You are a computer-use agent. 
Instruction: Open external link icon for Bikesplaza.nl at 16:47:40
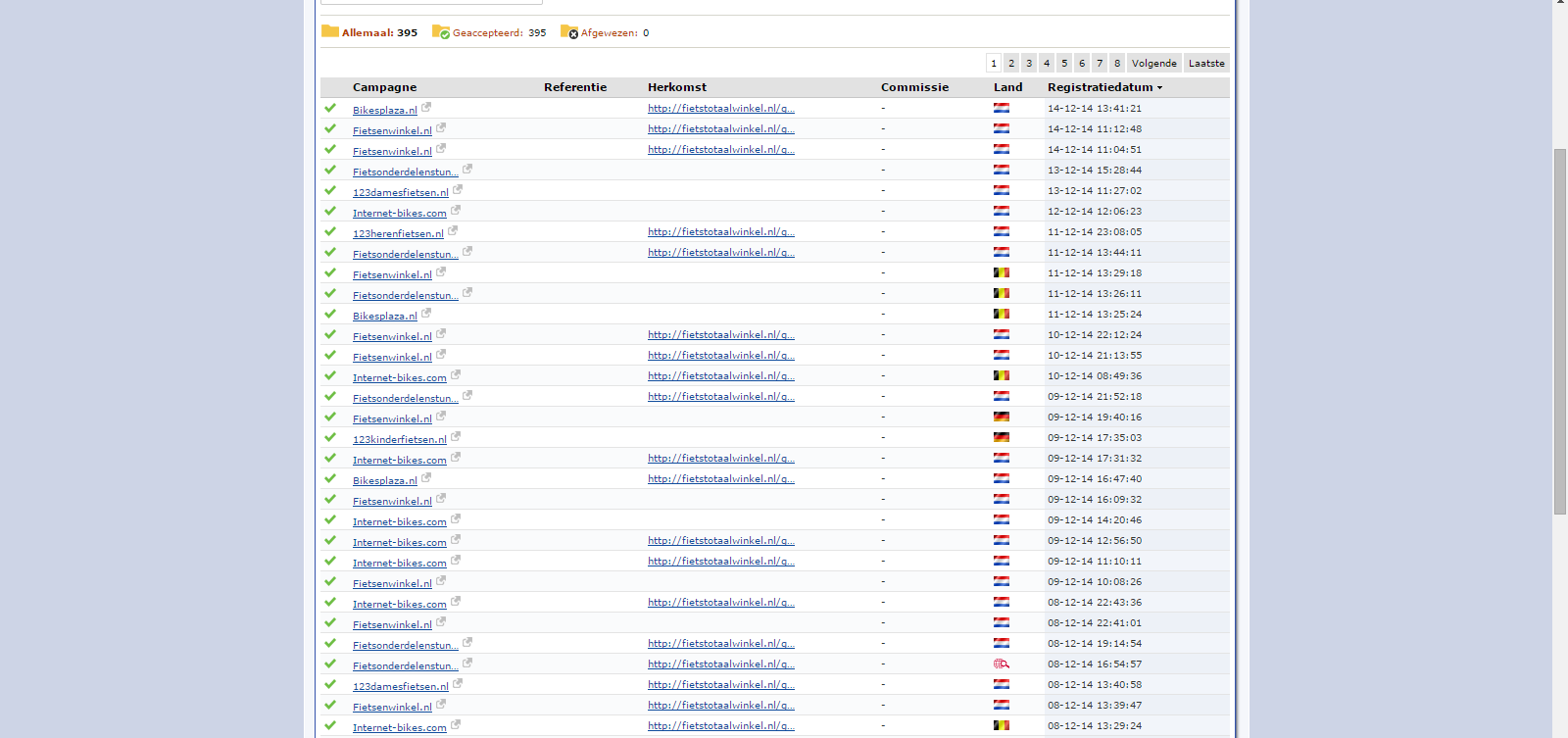426,478
